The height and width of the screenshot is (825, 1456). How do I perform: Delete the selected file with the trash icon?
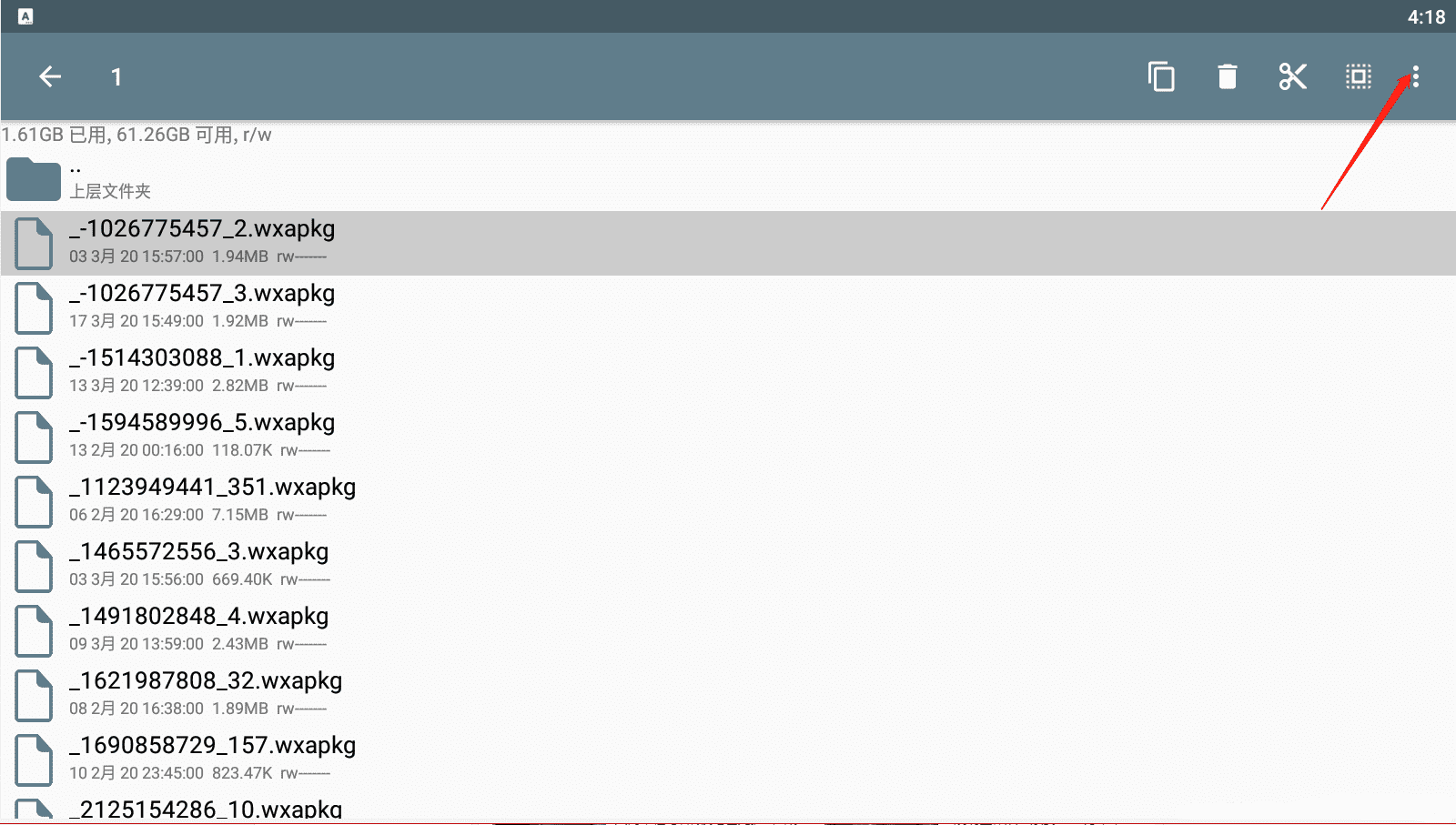pyautogui.click(x=1228, y=77)
